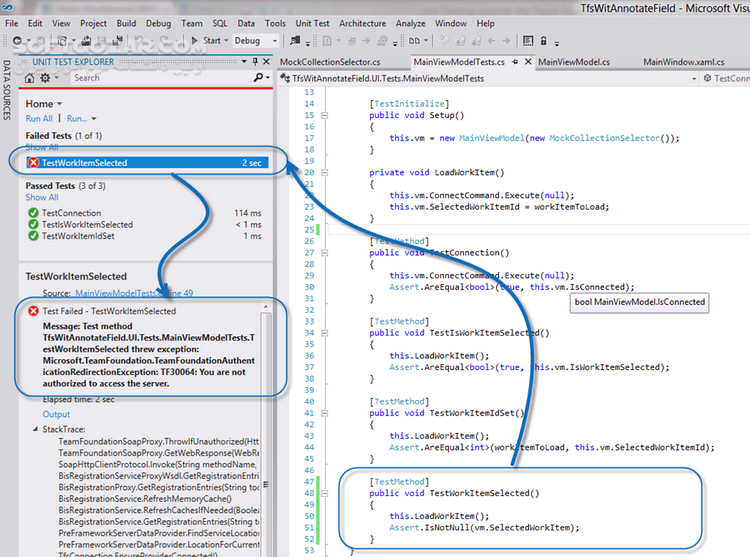The image size is (750, 557).
Task: Click the Home icon in Unit Test Explorer
Action: (x=30, y=77)
